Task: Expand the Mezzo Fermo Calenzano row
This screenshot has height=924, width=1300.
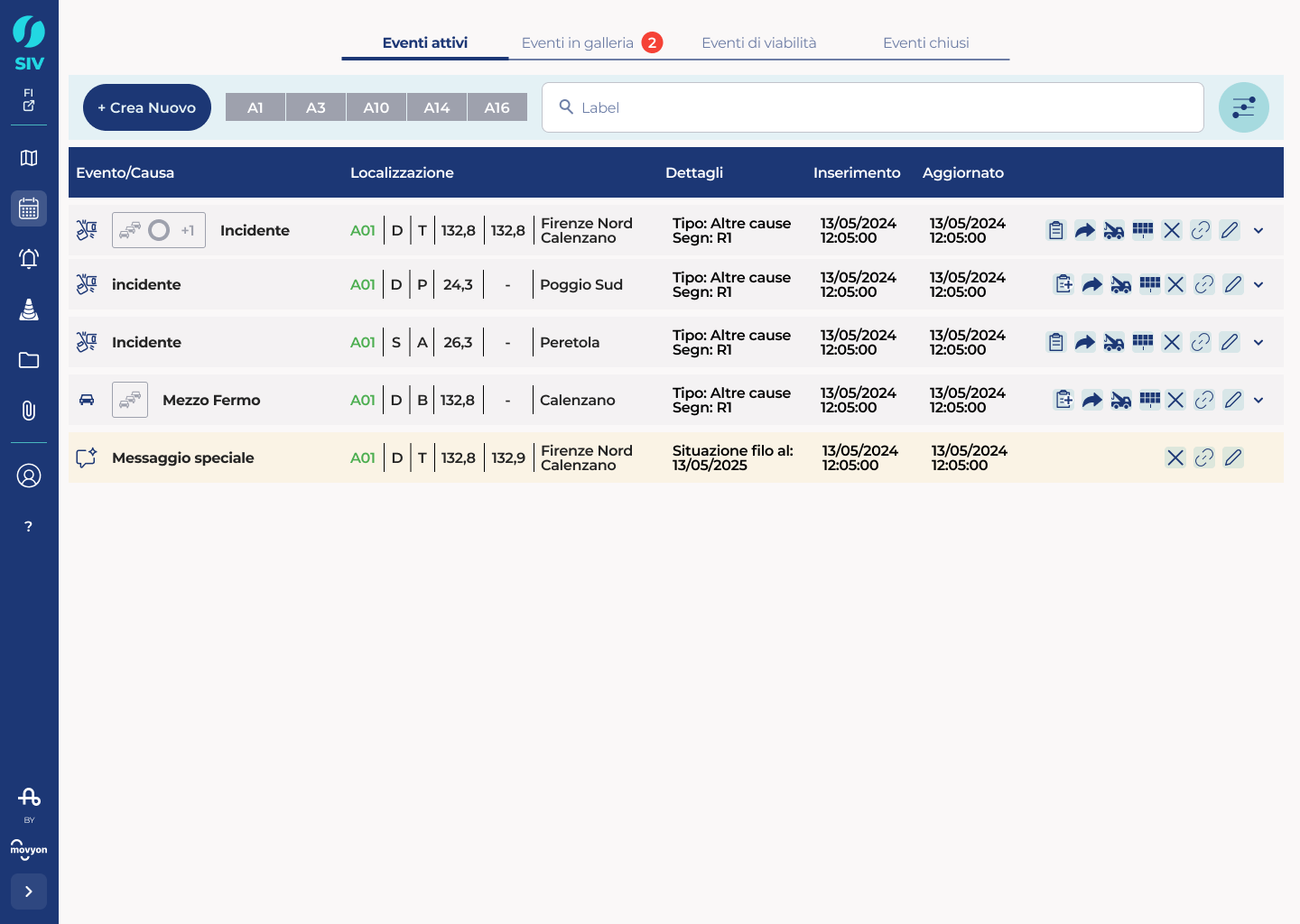Action: (x=1258, y=400)
